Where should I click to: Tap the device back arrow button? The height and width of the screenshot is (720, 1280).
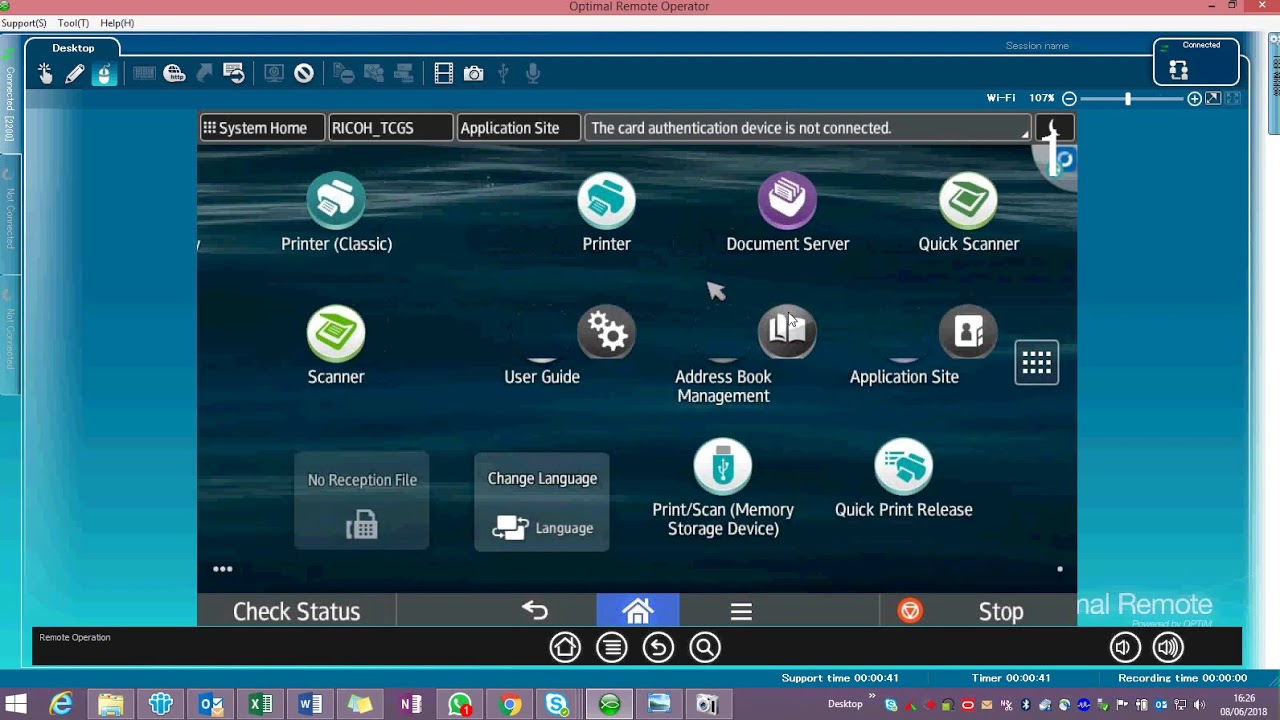535,610
